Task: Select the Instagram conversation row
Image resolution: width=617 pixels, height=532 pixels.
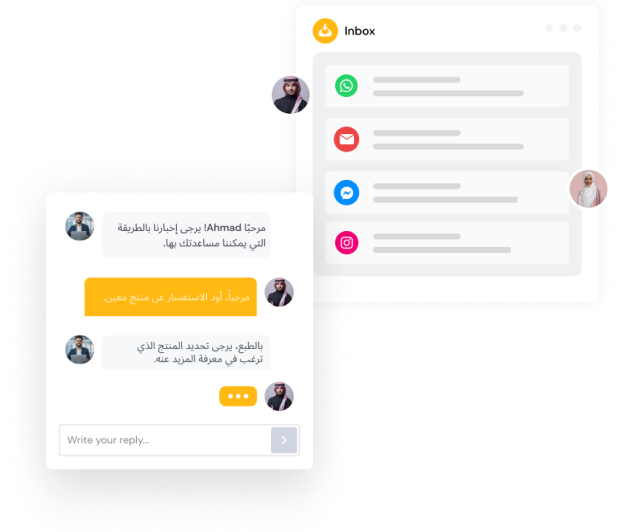Action: click(447, 243)
